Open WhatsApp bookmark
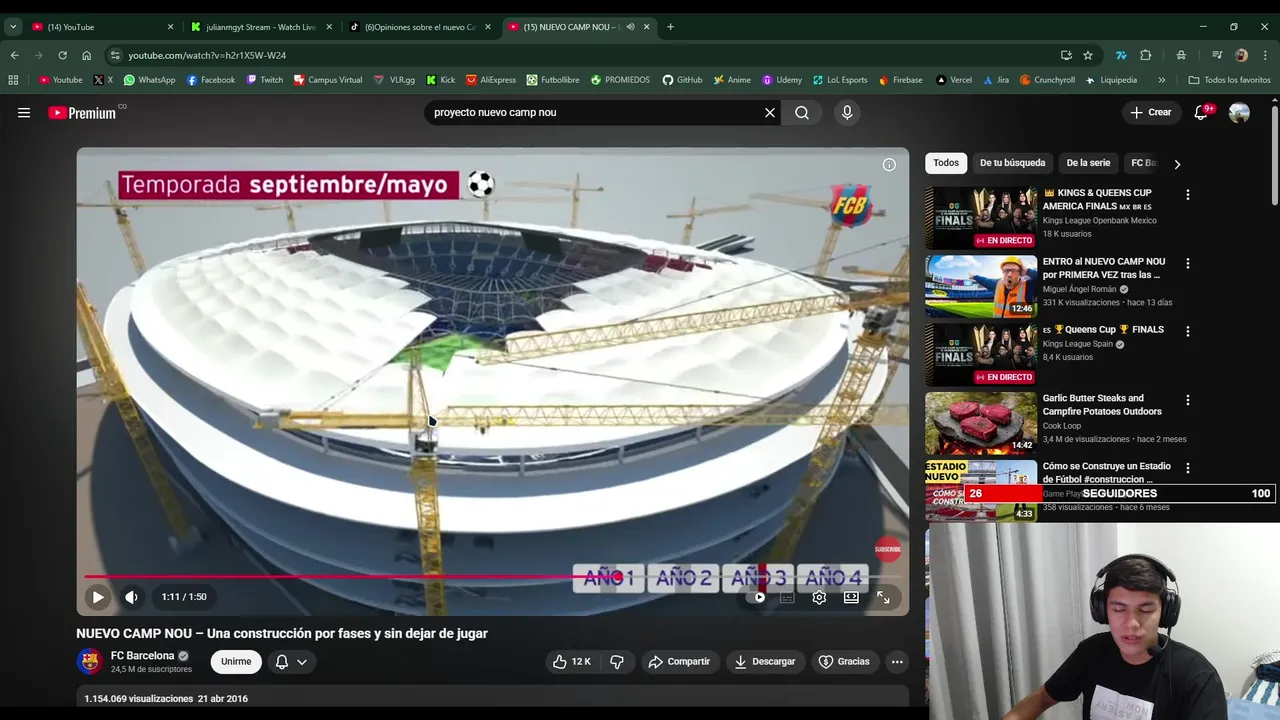Image resolution: width=1280 pixels, height=720 pixels. (149, 80)
